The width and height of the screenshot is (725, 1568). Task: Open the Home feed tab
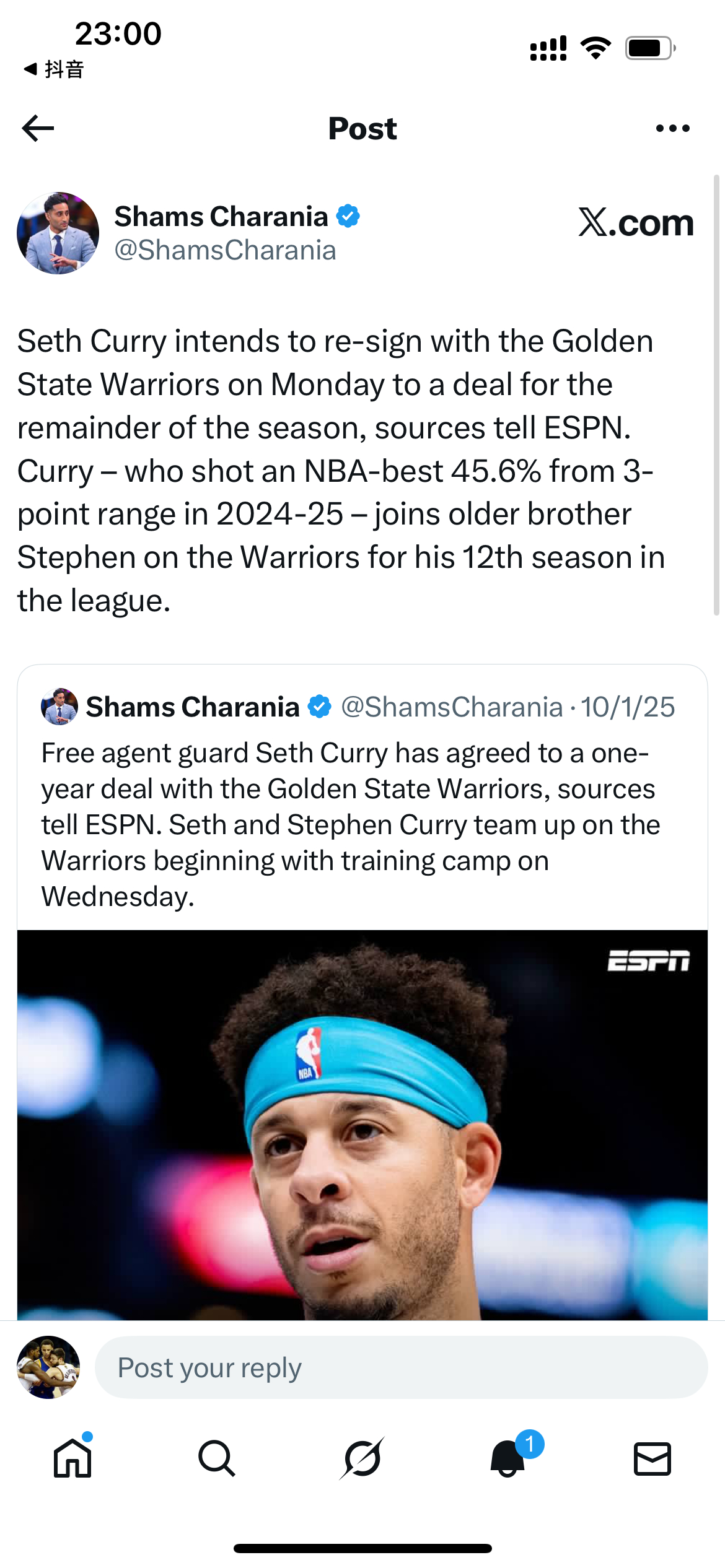click(x=72, y=1457)
